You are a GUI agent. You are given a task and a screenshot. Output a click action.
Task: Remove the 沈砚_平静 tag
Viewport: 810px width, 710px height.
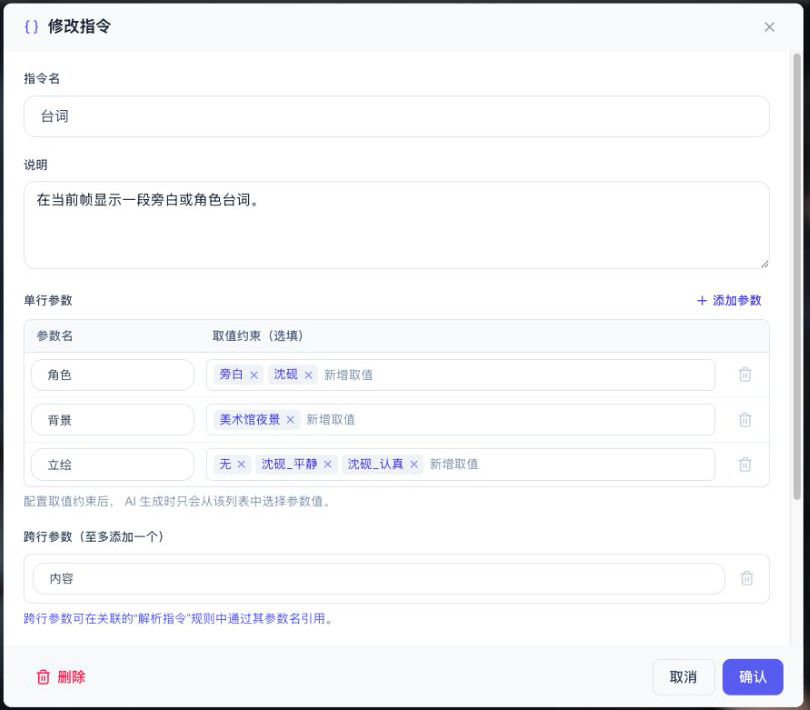[x=328, y=464]
